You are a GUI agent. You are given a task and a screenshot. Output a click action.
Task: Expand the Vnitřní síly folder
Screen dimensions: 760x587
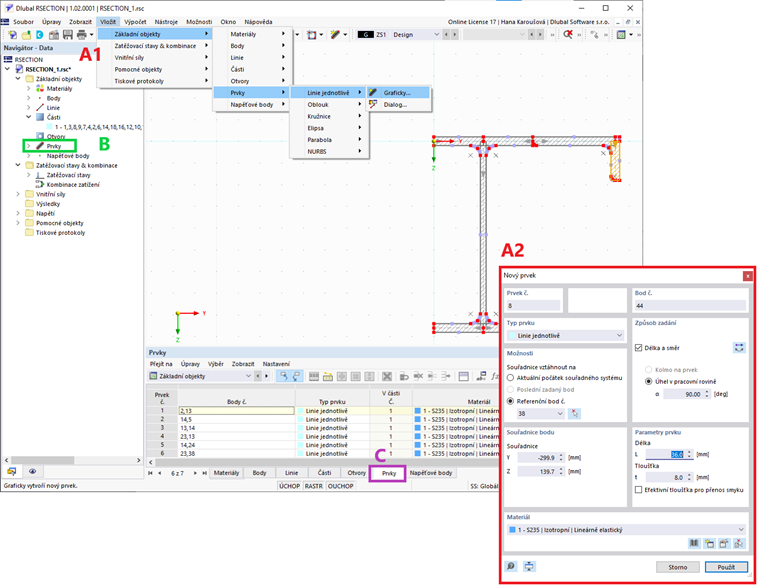(18, 194)
